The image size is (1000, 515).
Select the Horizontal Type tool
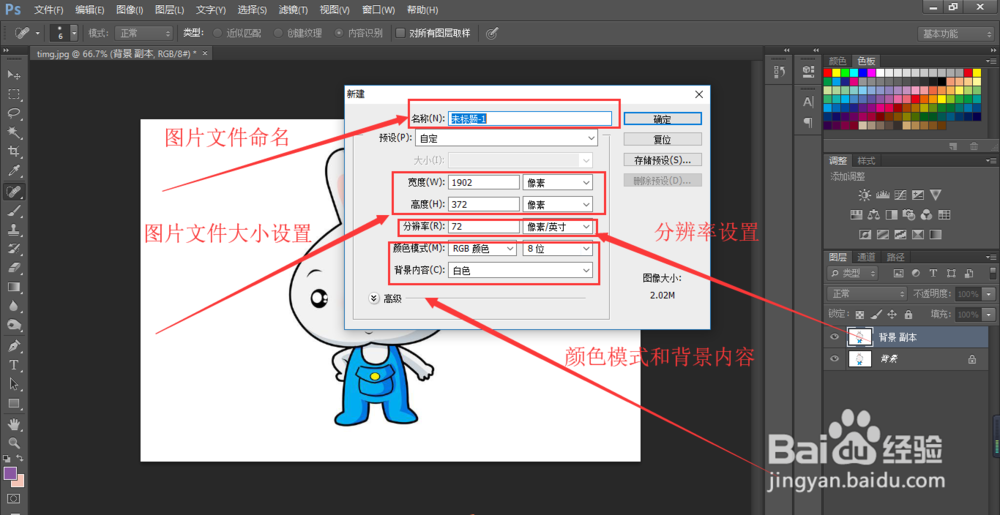click(14, 365)
